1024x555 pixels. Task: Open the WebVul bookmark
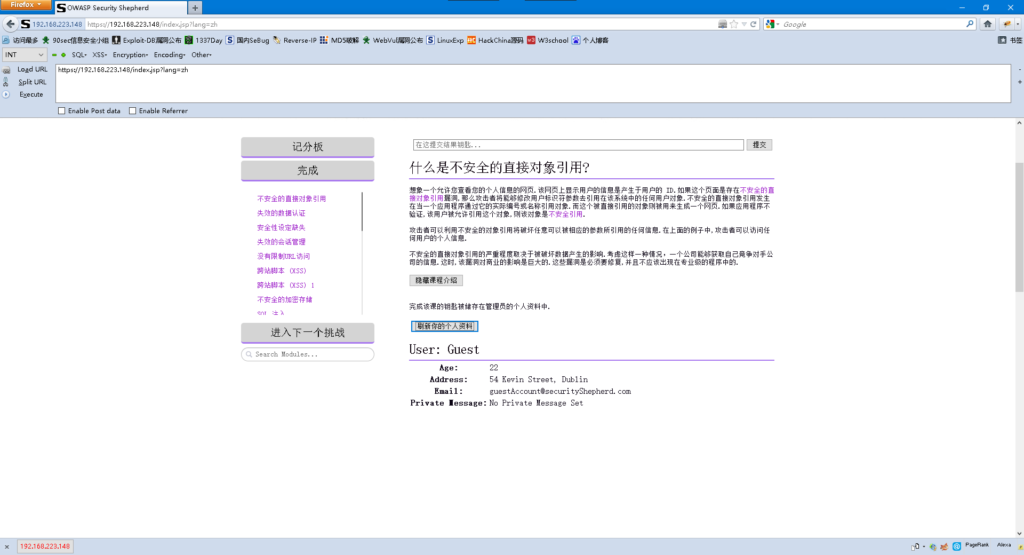point(392,40)
